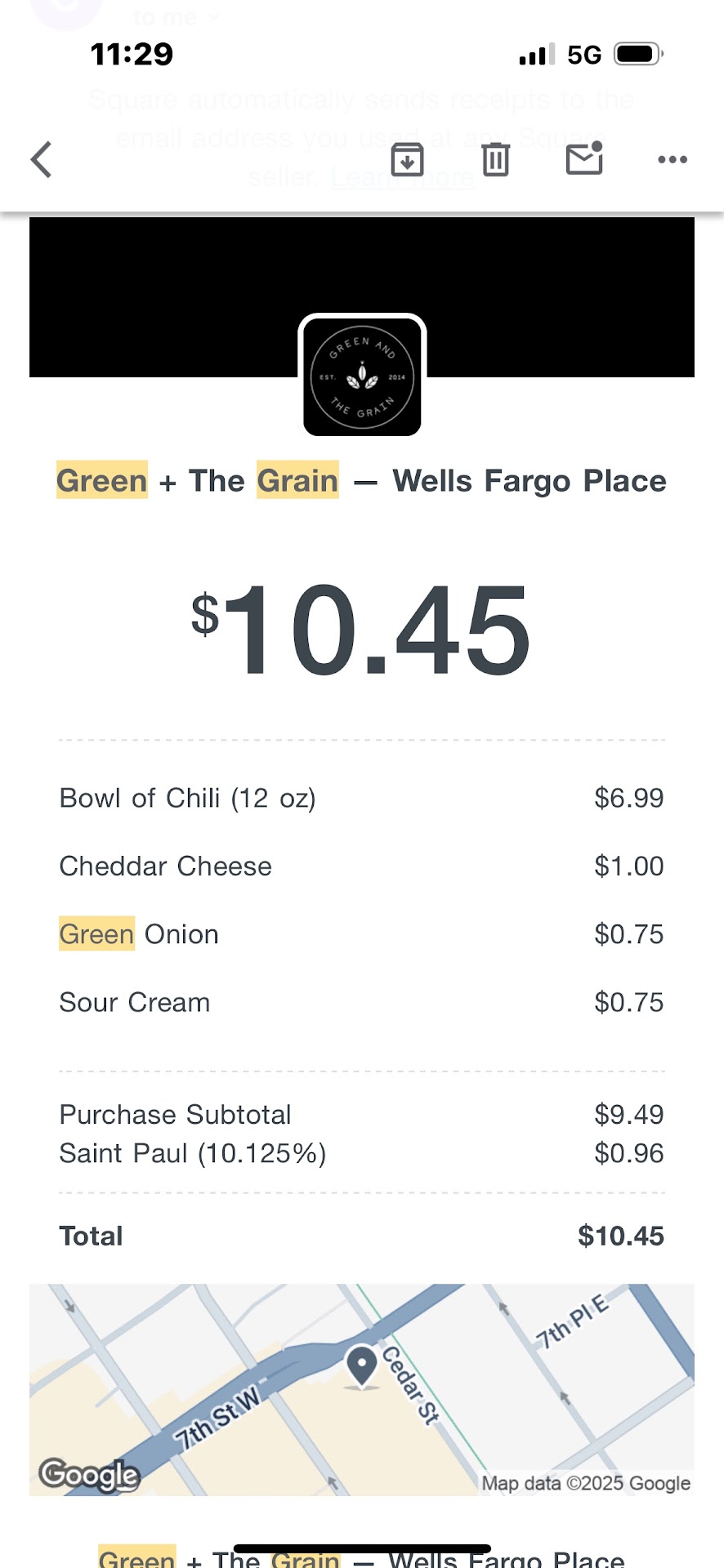Delete the email with the trash icon
Viewport: 724px width, 1568px height.
coord(495,159)
